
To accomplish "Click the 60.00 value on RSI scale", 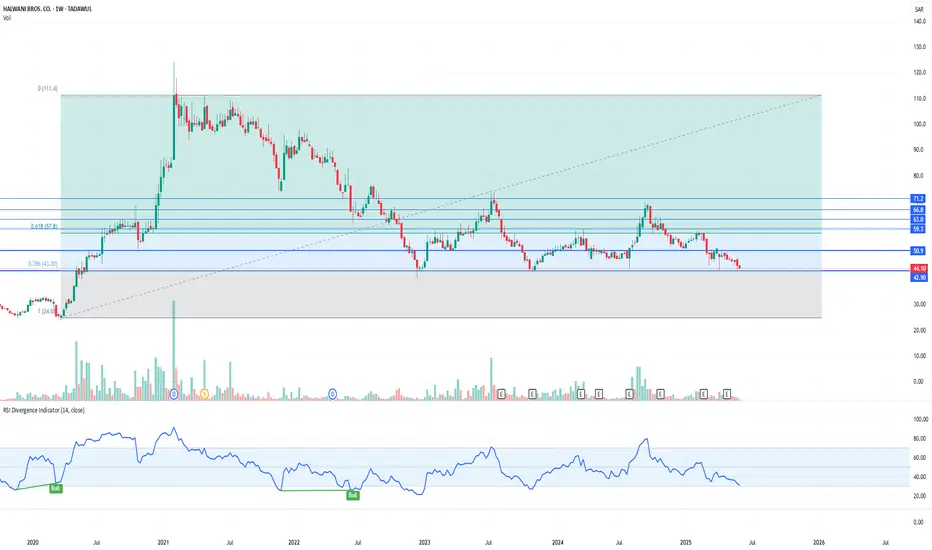I will (919, 458).
